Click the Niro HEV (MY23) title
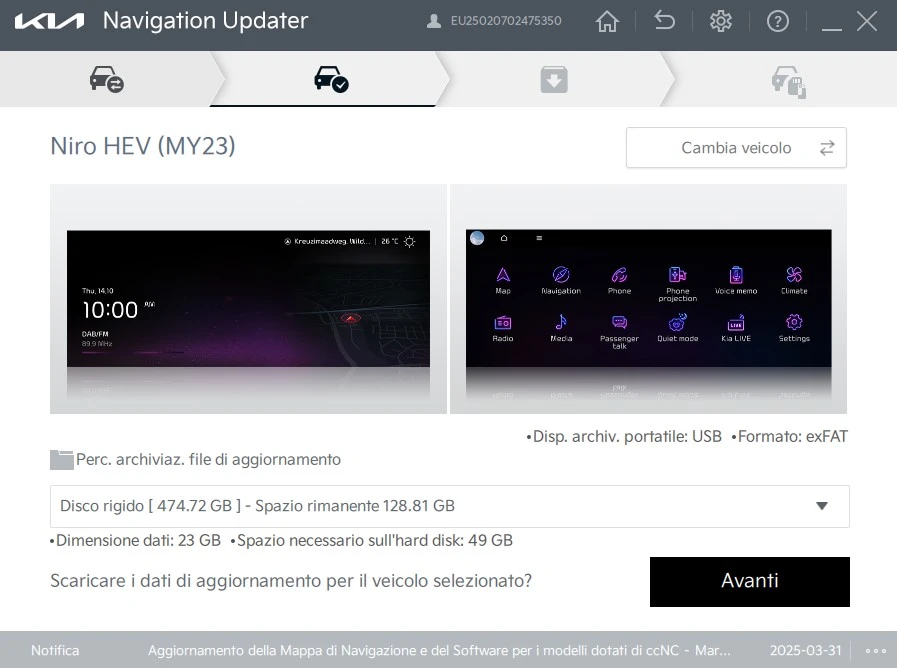The height and width of the screenshot is (668, 897). click(143, 146)
